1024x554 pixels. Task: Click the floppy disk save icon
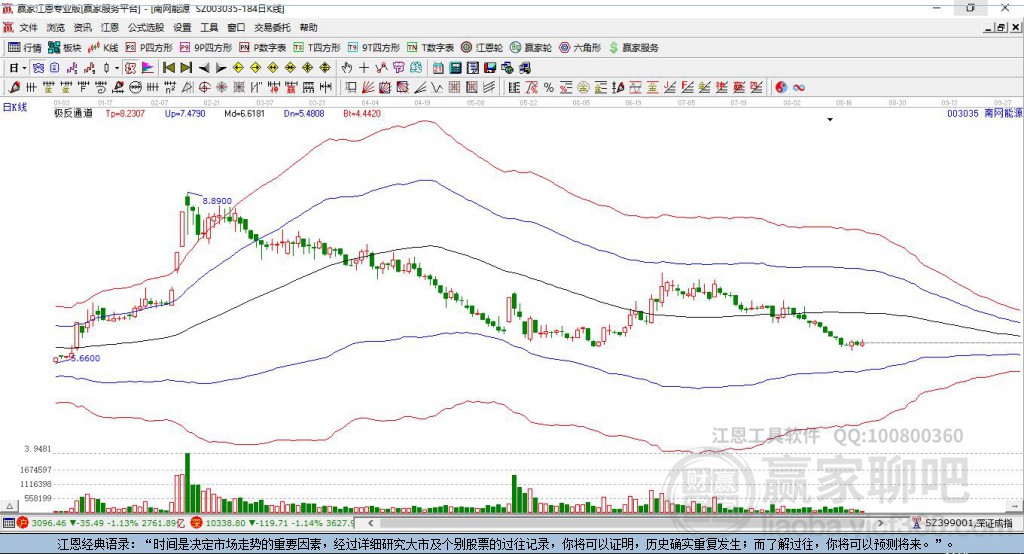tap(490, 68)
